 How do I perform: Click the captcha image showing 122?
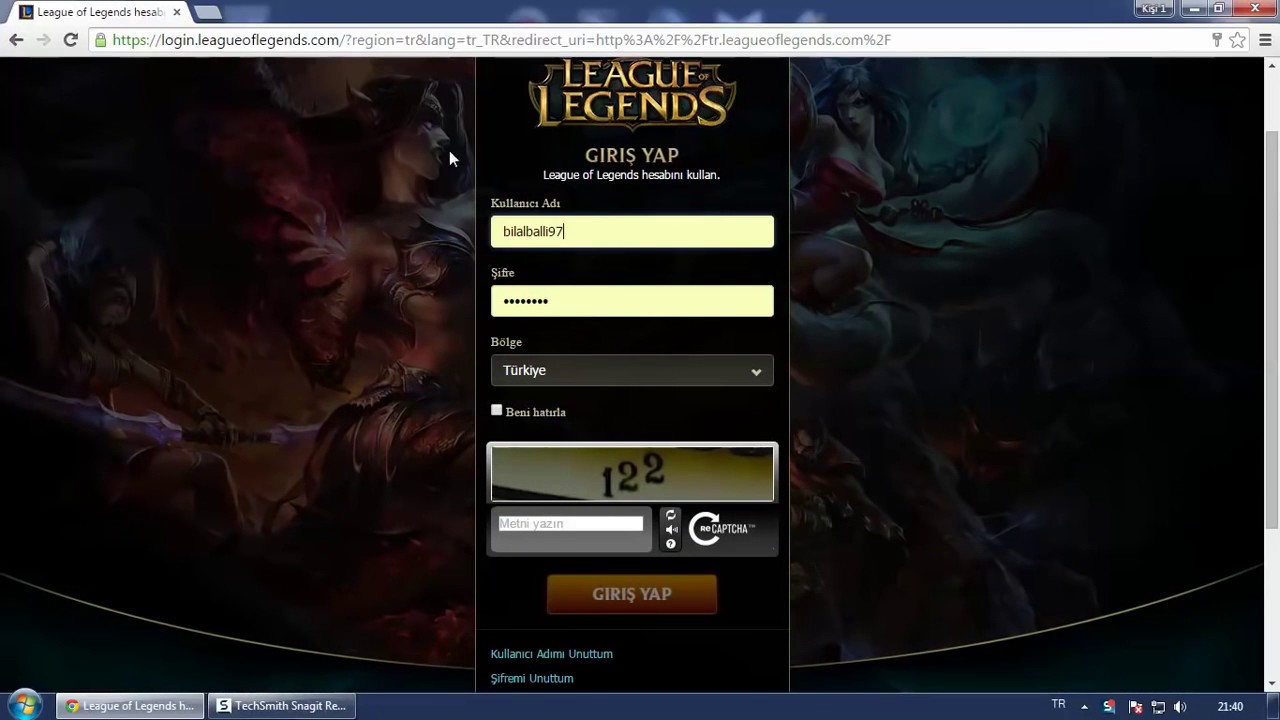click(x=632, y=473)
